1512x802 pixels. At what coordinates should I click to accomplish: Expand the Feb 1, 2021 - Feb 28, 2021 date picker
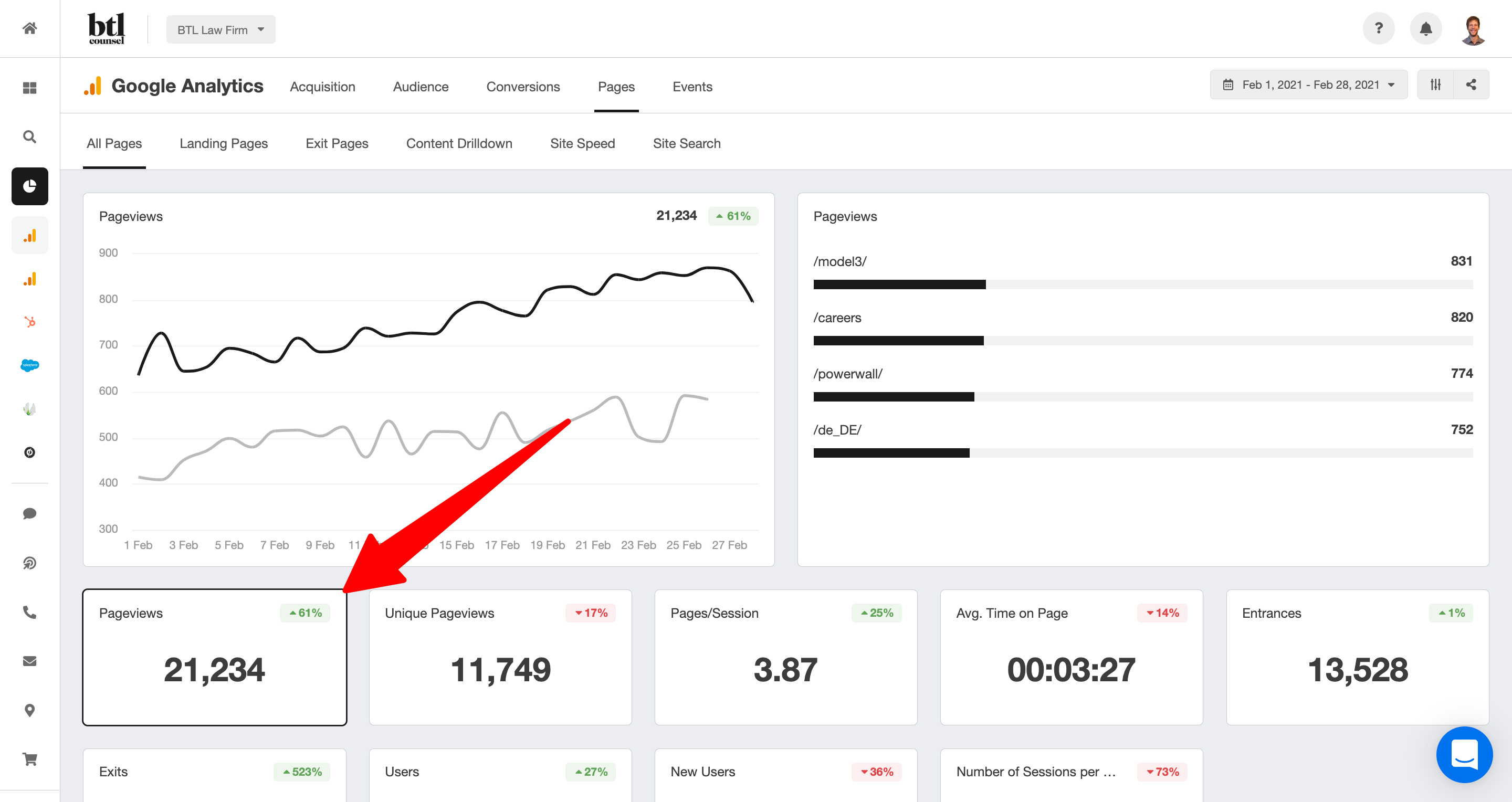click(x=1308, y=85)
